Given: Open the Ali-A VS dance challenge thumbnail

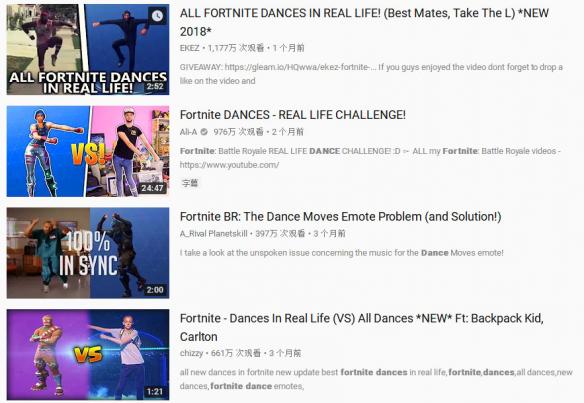Looking at the screenshot, I should (x=88, y=151).
